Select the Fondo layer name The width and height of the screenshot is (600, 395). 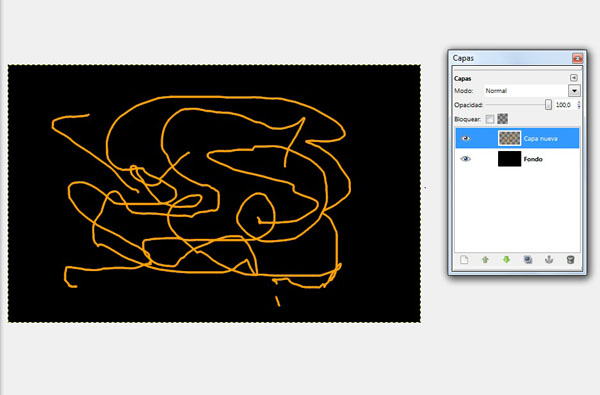533,159
